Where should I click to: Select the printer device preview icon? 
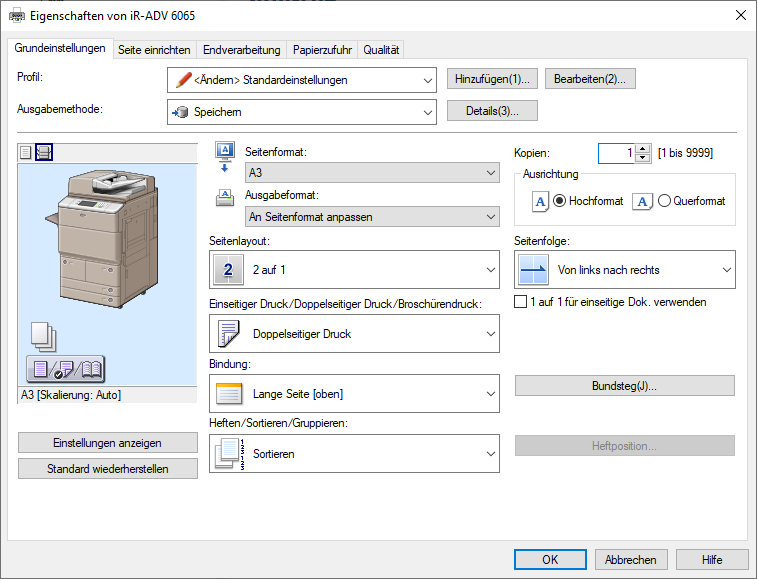44,152
